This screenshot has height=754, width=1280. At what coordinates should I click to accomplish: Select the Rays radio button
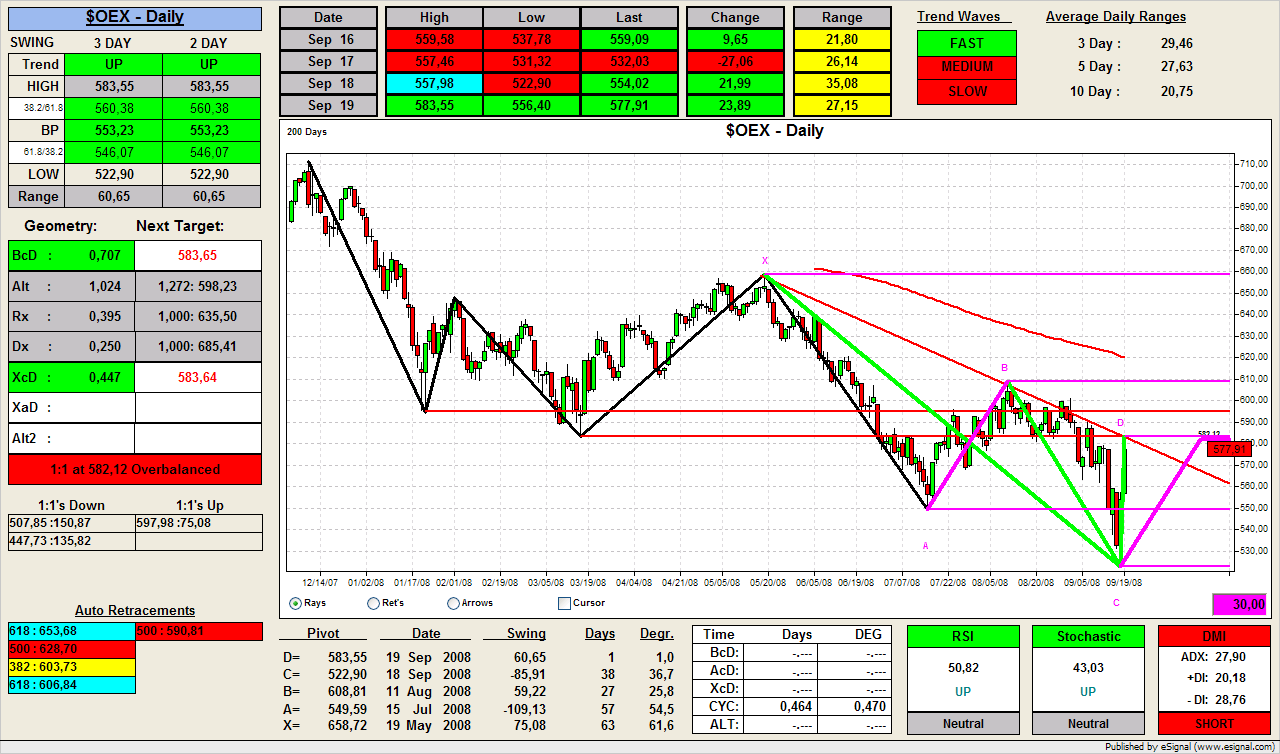pyautogui.click(x=296, y=603)
